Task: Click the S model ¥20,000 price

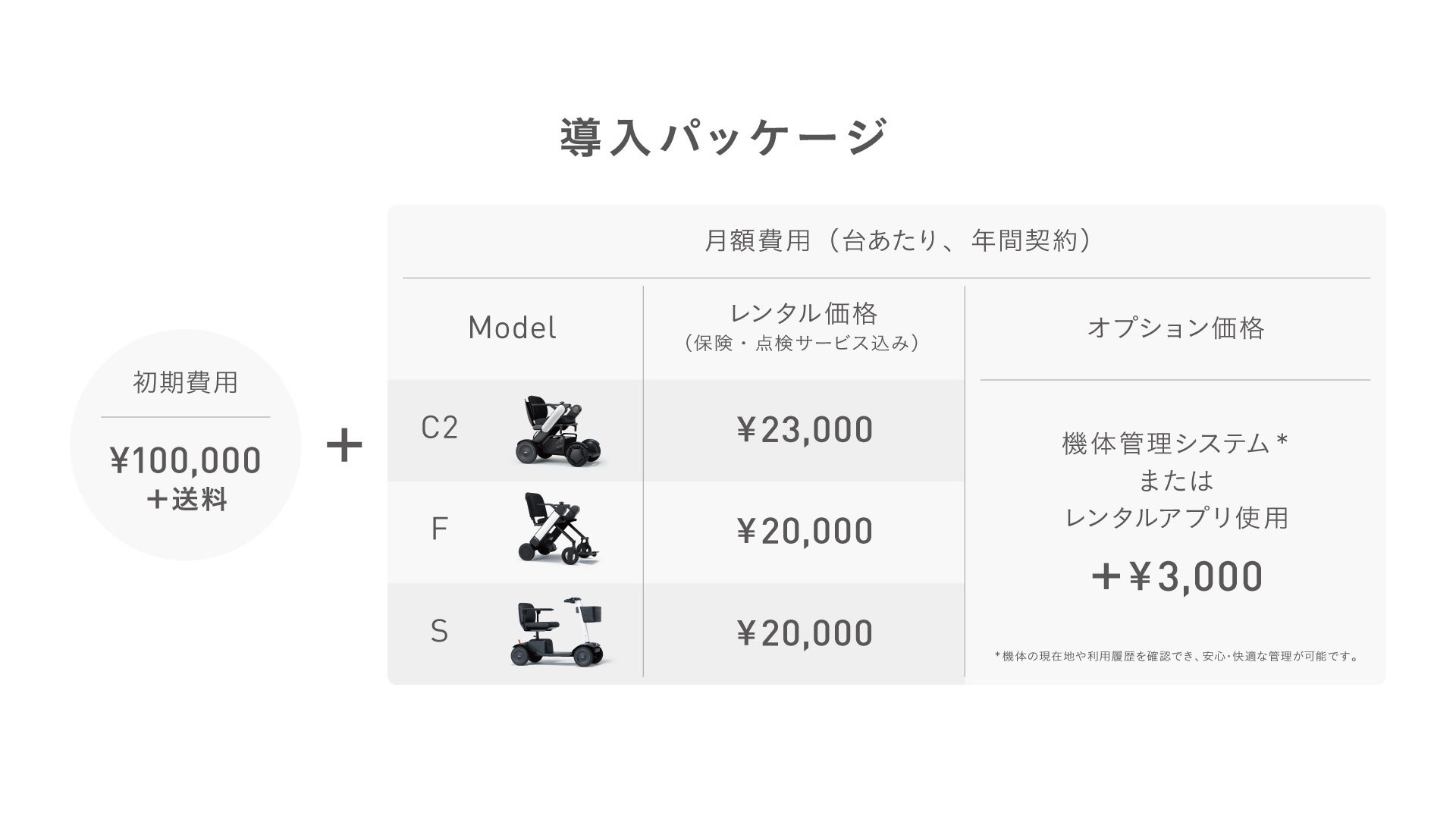Action: pyautogui.click(x=804, y=633)
